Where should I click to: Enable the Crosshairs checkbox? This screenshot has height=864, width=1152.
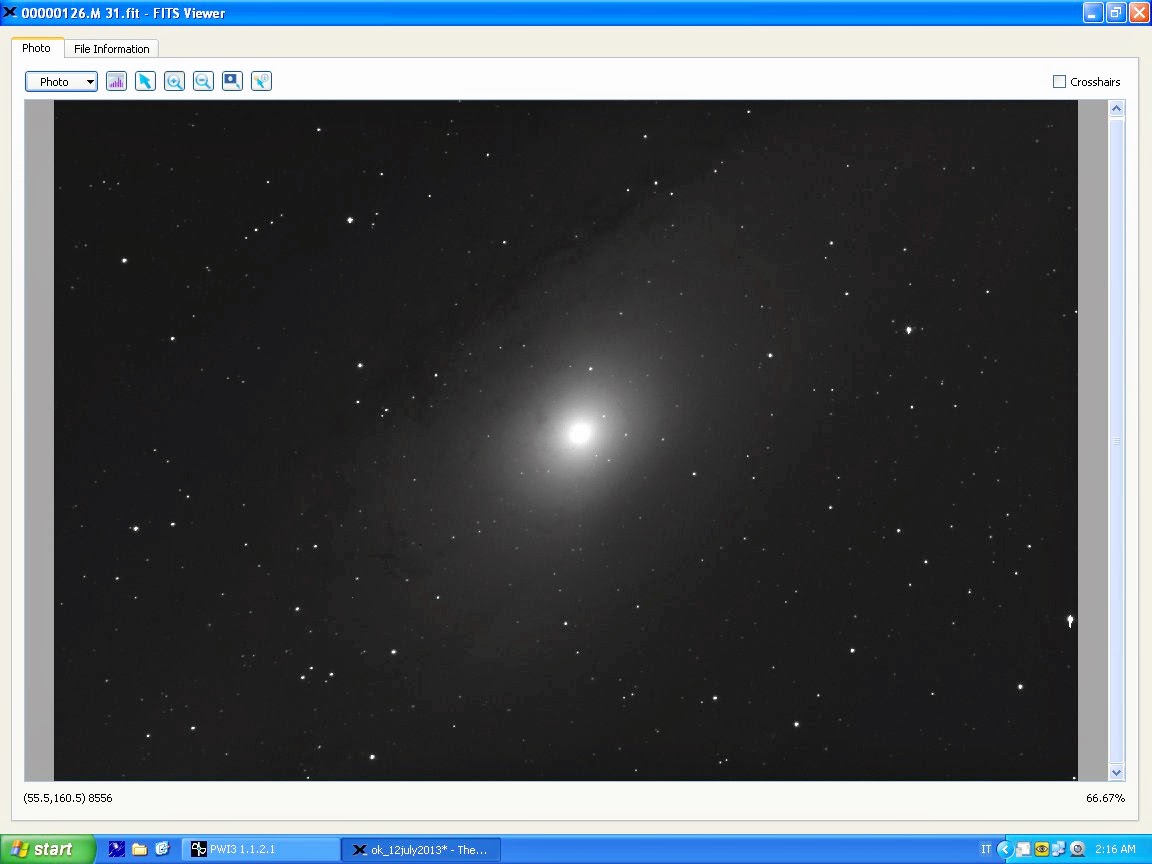pyautogui.click(x=1059, y=82)
